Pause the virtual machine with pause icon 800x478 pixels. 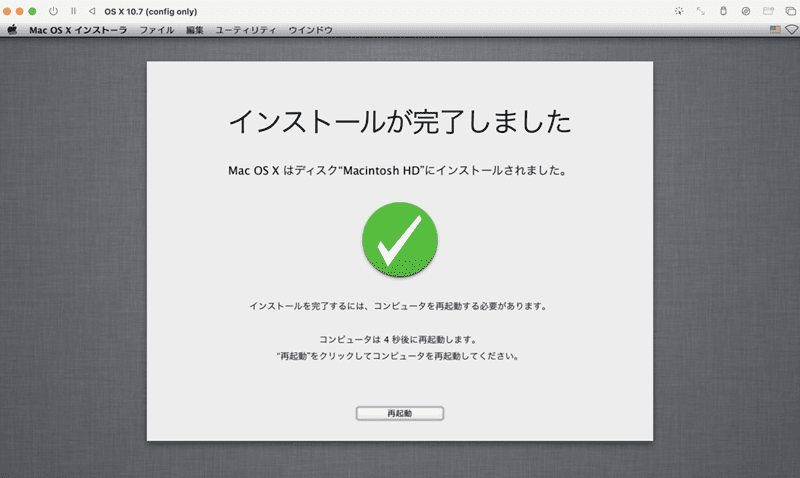point(73,11)
